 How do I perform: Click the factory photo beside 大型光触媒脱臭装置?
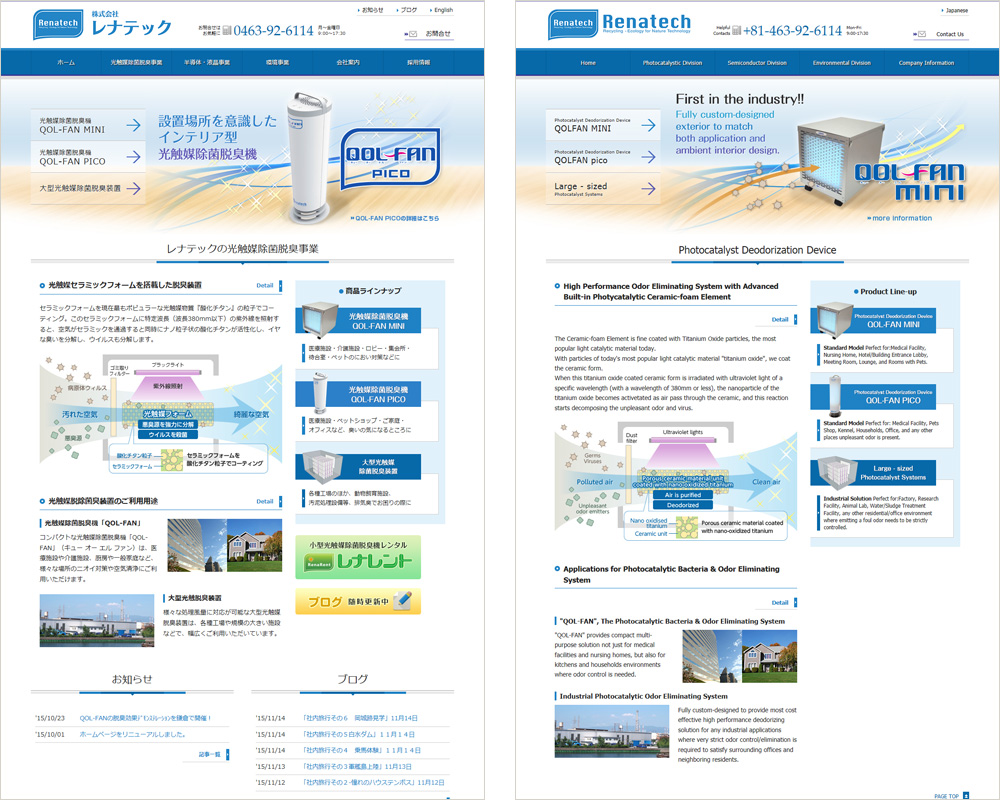[x=97, y=621]
